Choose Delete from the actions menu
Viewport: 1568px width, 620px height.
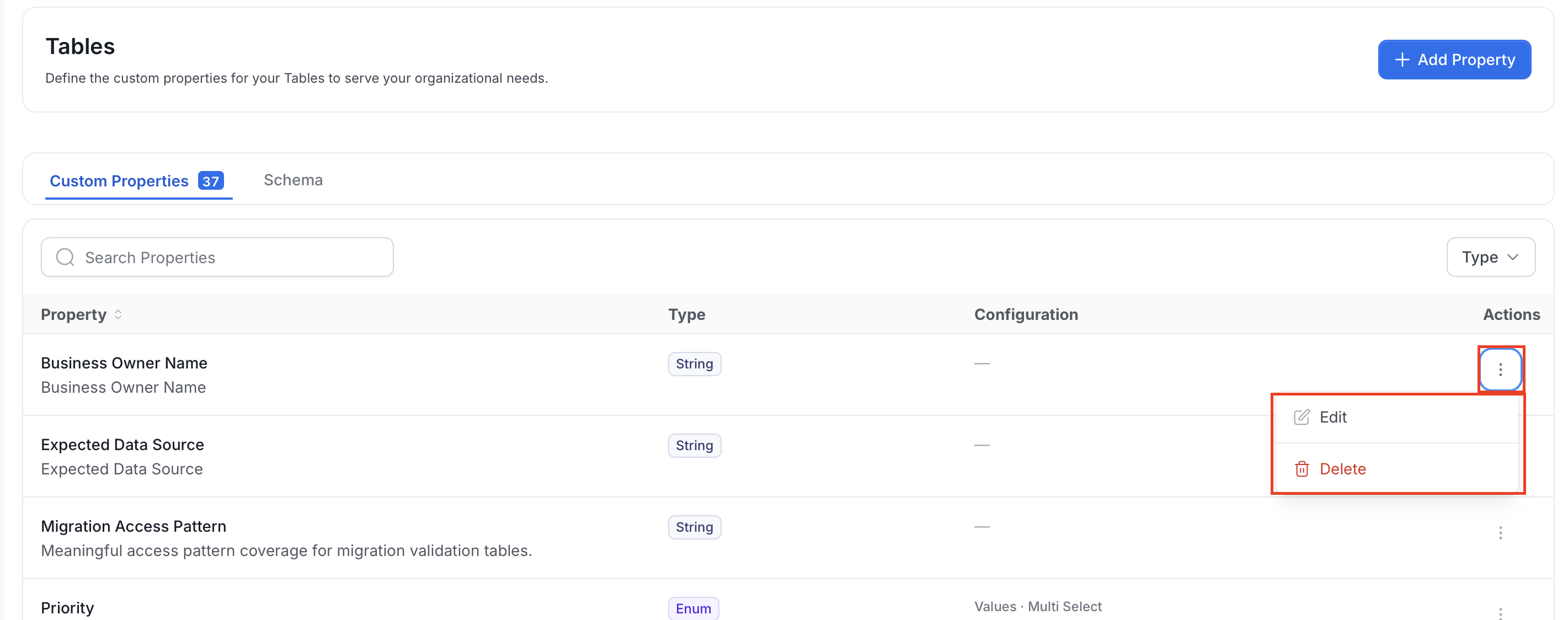[x=1396, y=469]
